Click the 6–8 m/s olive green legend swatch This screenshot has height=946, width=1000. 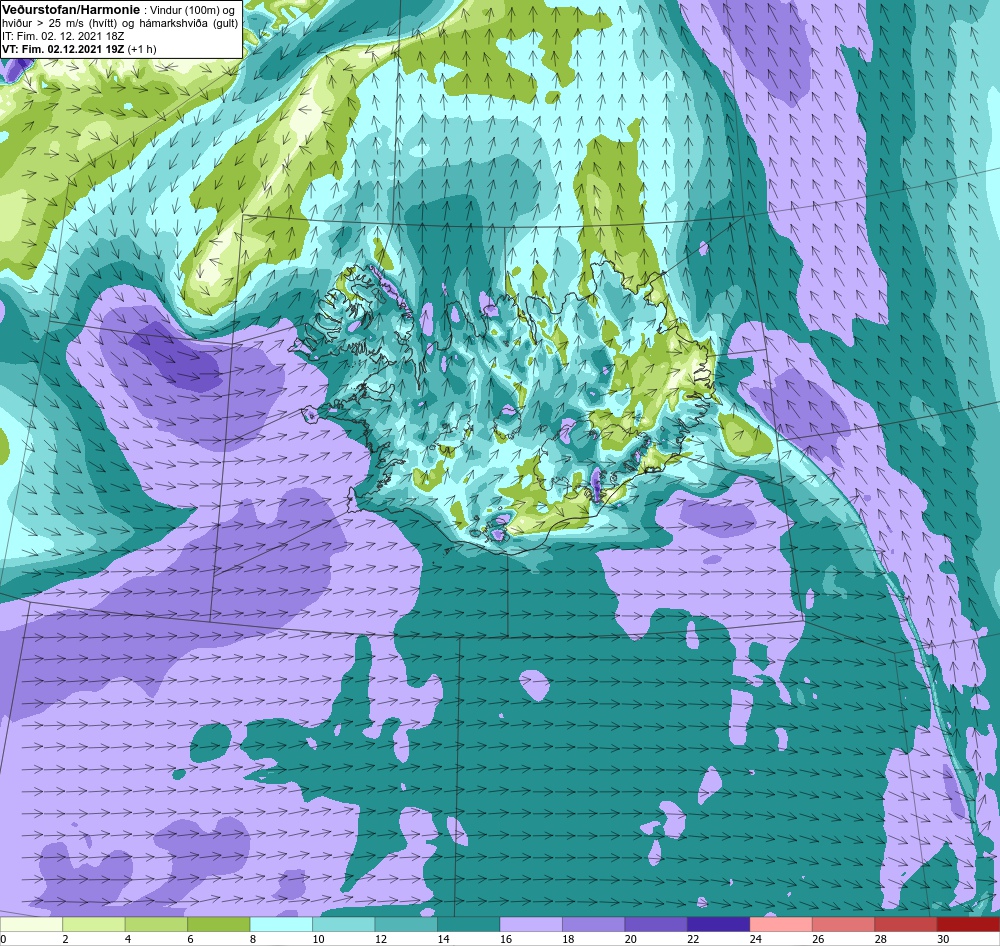219,924
